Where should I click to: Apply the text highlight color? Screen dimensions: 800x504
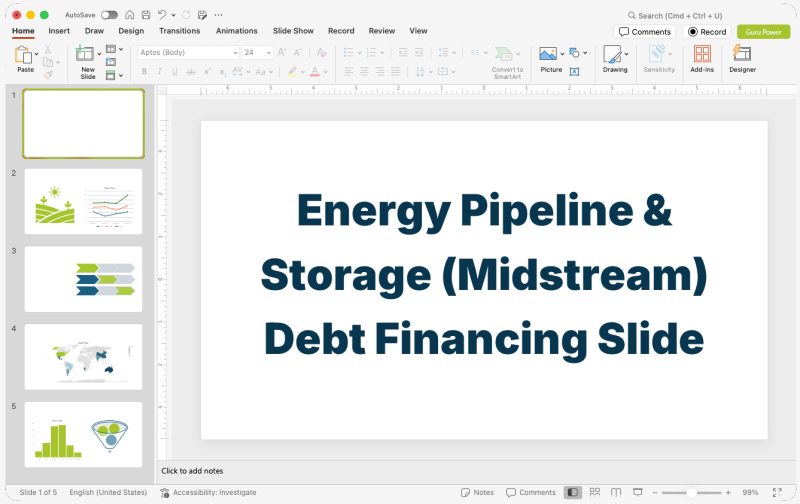tap(292, 72)
